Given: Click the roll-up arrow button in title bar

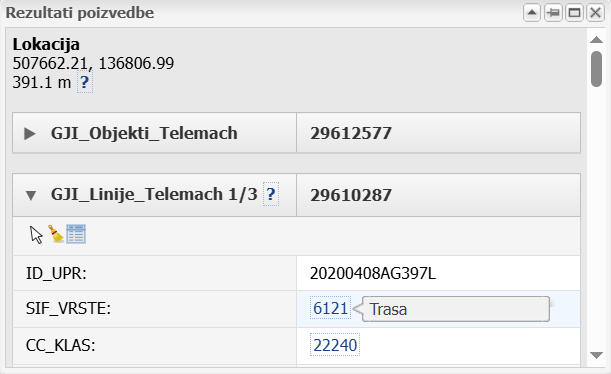Looking at the screenshot, I should pos(532,13).
